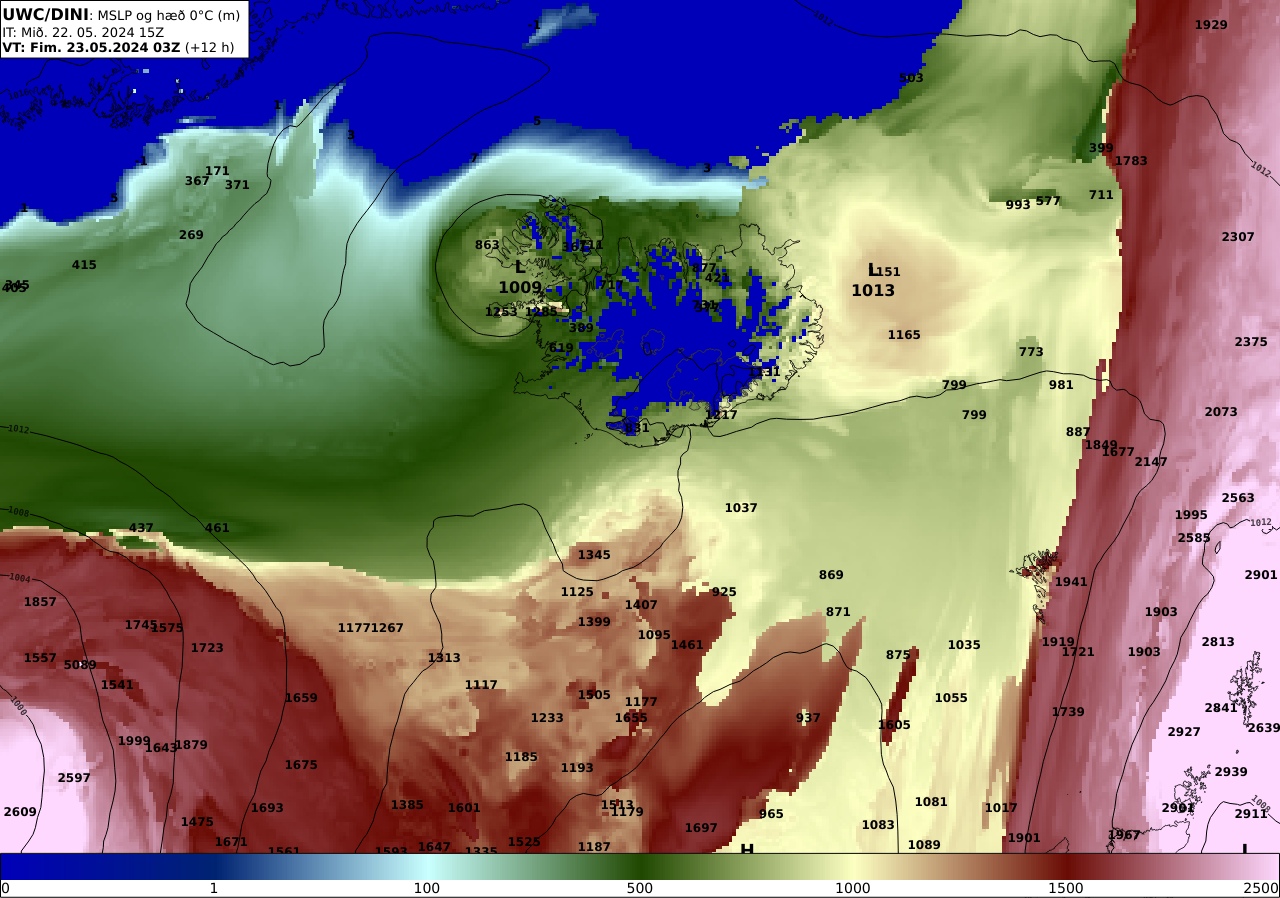1280x898 pixels.
Task: Click the height value 1165
Action: (x=904, y=335)
